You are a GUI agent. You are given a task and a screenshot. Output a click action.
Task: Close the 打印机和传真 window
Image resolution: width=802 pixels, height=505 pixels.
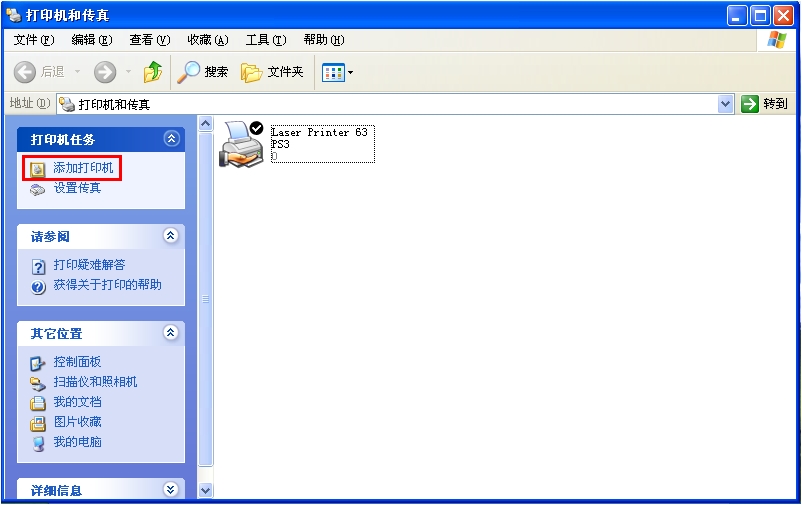783,16
